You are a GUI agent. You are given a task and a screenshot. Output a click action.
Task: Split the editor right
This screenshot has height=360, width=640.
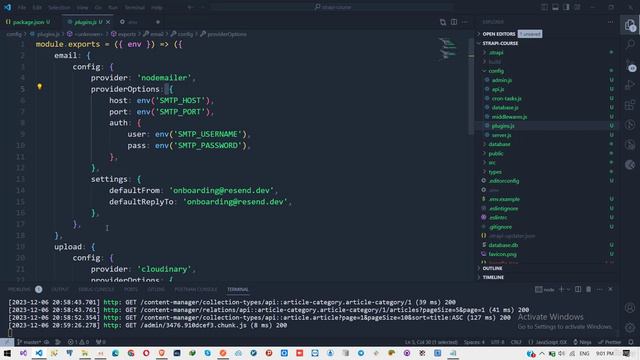point(454,22)
